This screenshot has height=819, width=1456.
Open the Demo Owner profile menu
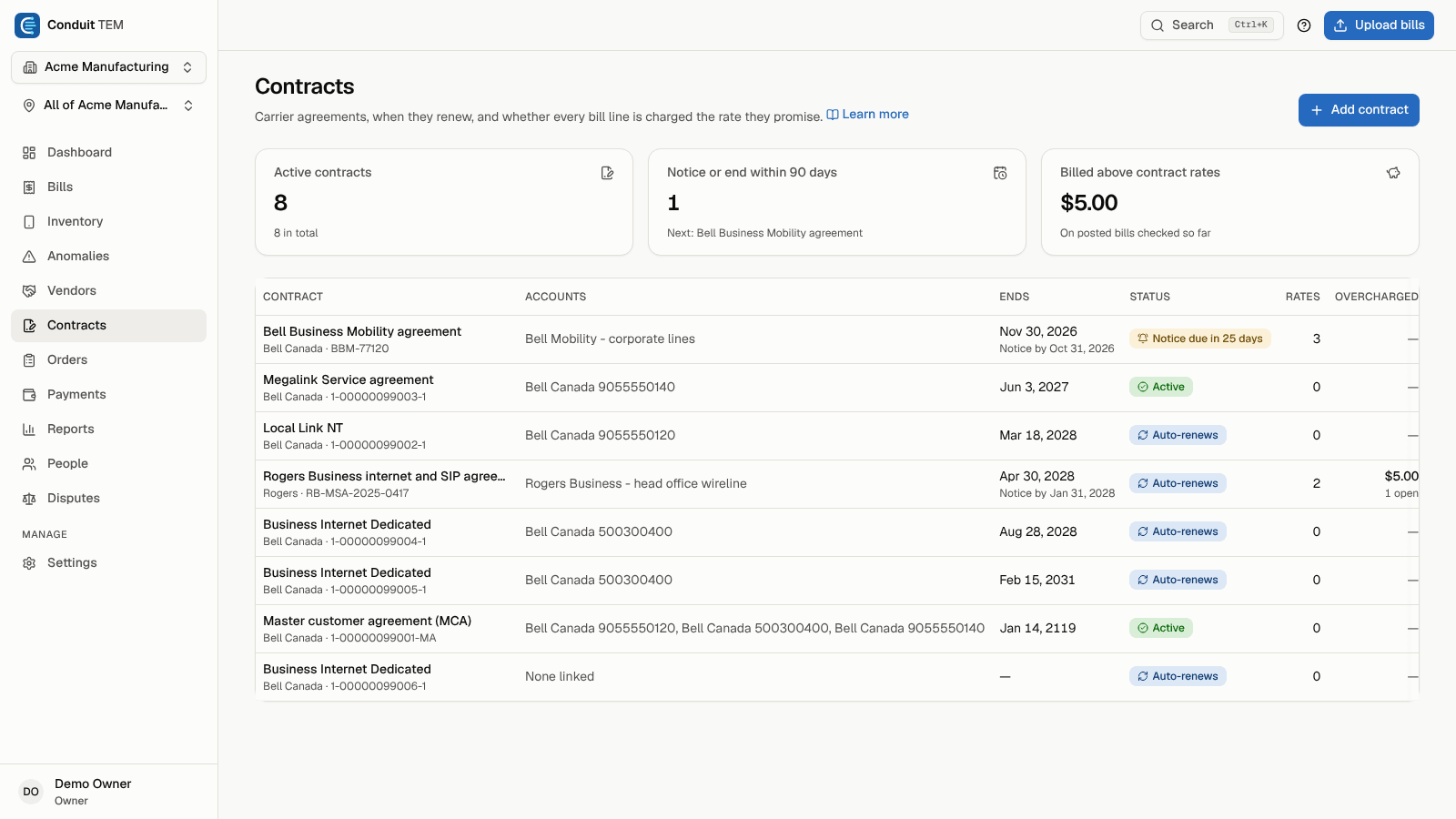[x=108, y=792]
